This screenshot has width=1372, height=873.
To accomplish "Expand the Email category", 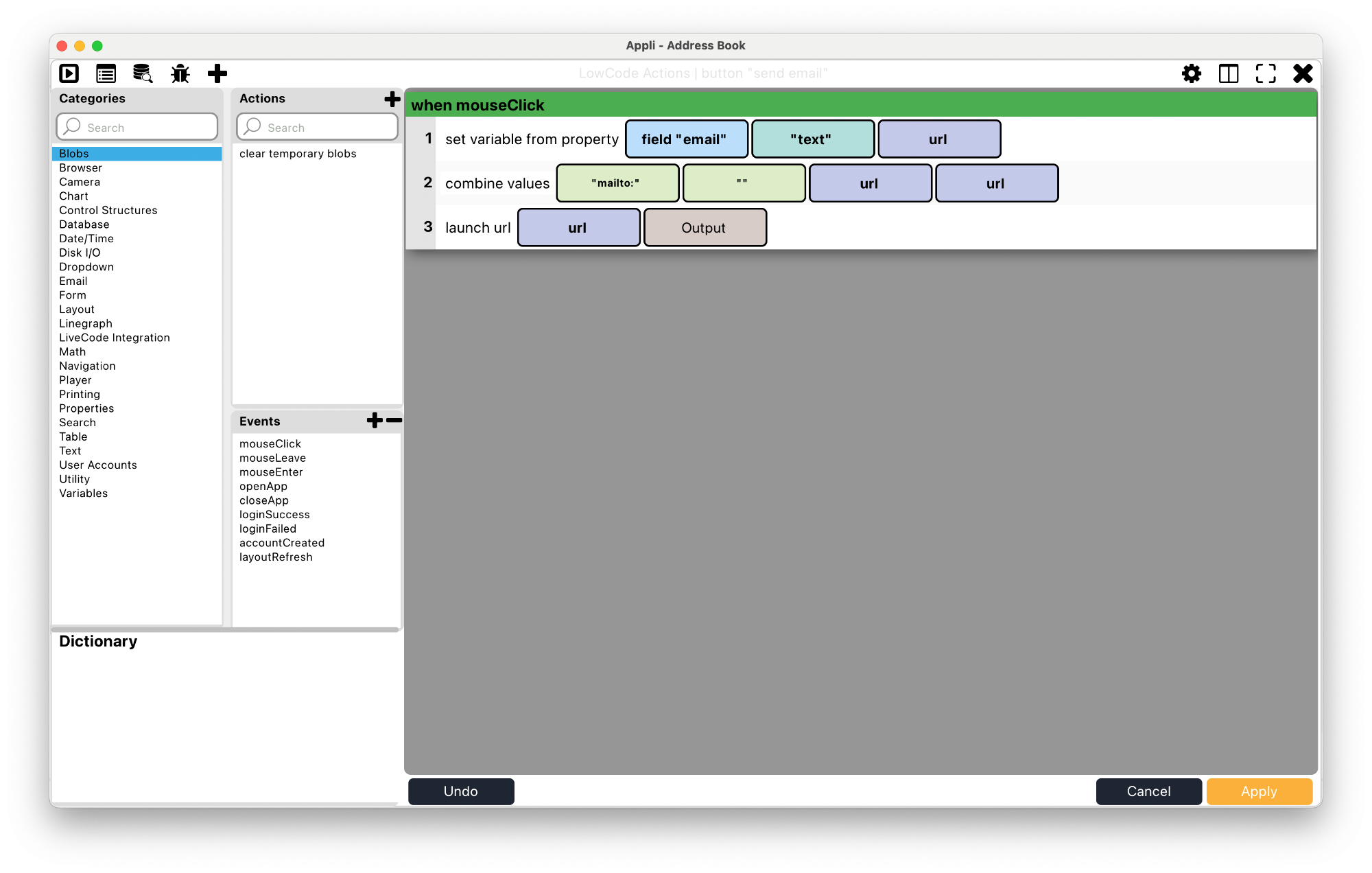I will pos(72,281).
